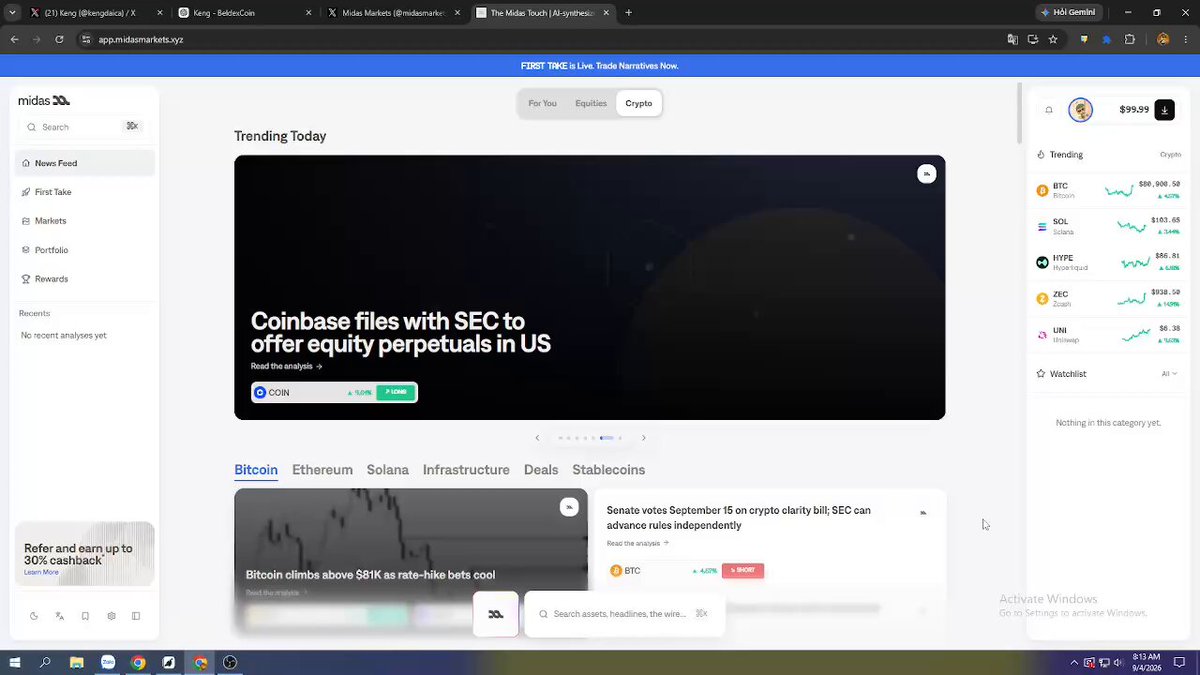Open the user profile avatar
1200x675 pixels.
pyautogui.click(x=1080, y=110)
